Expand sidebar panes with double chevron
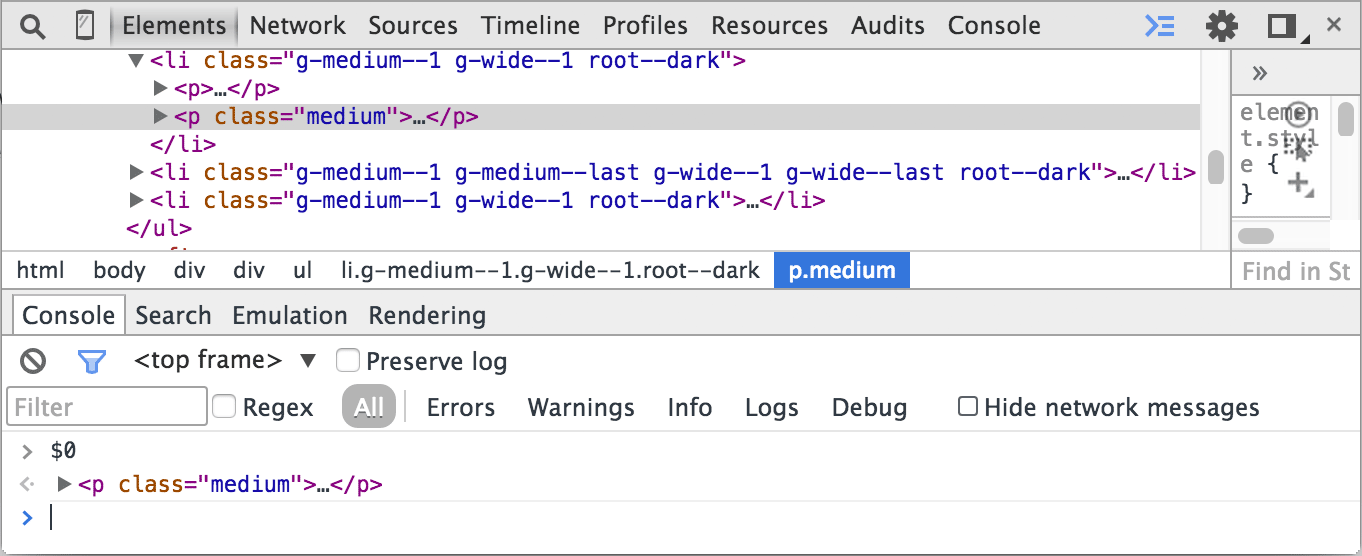The height and width of the screenshot is (556, 1362). (1260, 73)
